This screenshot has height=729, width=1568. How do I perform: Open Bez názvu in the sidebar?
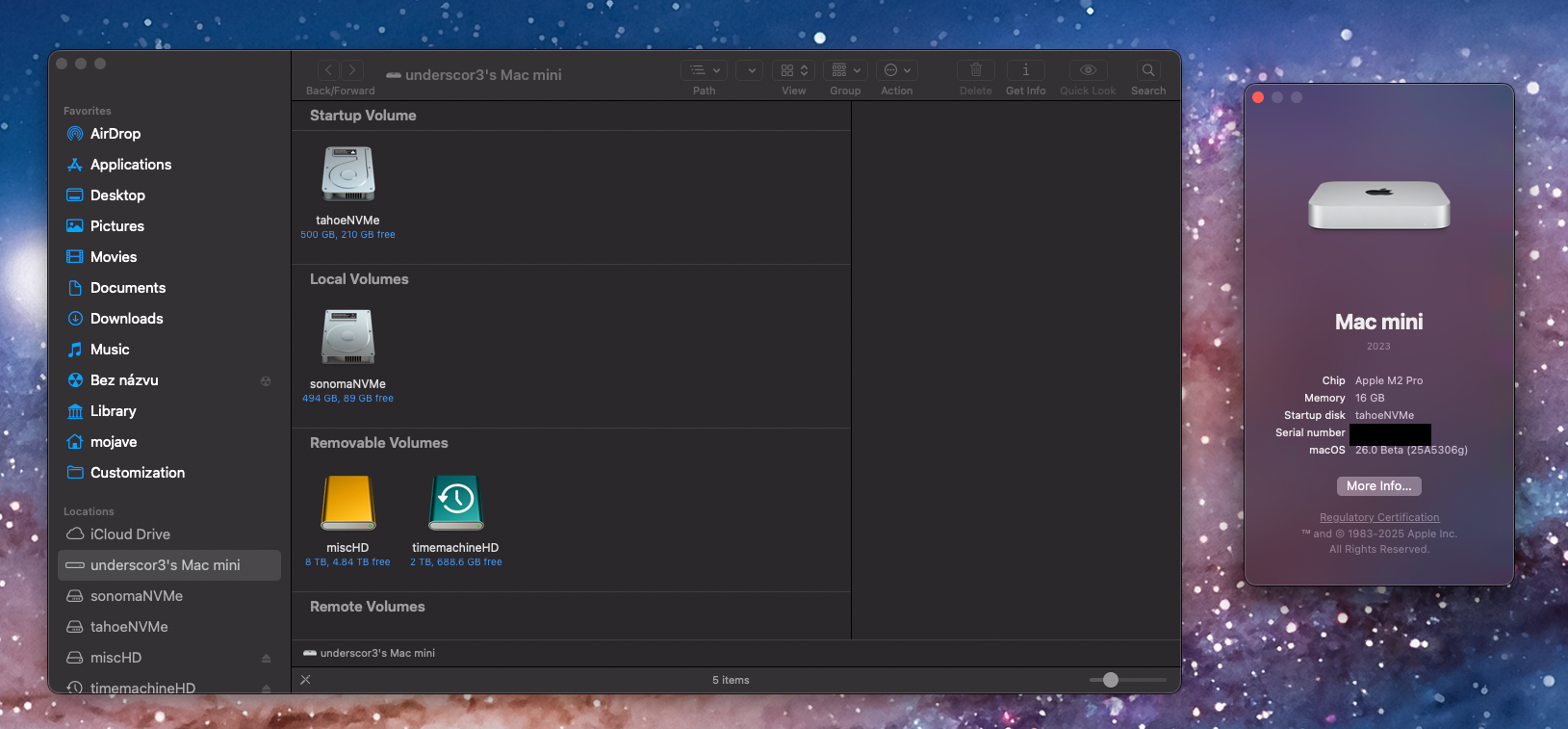tap(169, 380)
